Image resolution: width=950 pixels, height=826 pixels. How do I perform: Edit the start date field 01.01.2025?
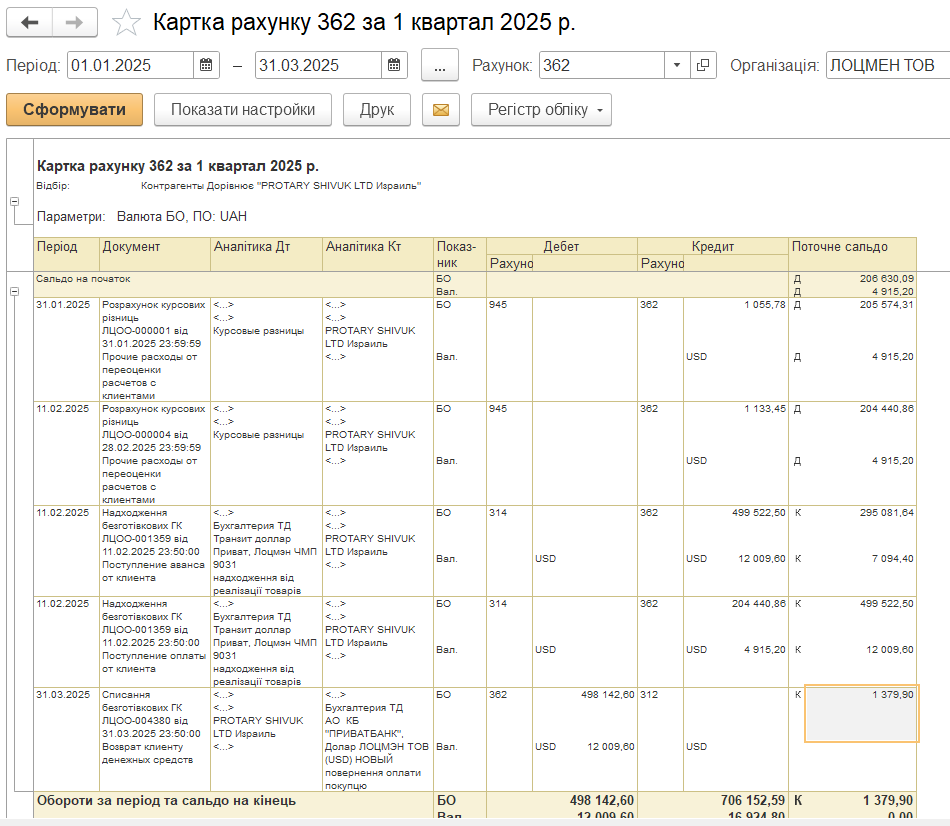pyautogui.click(x=131, y=65)
